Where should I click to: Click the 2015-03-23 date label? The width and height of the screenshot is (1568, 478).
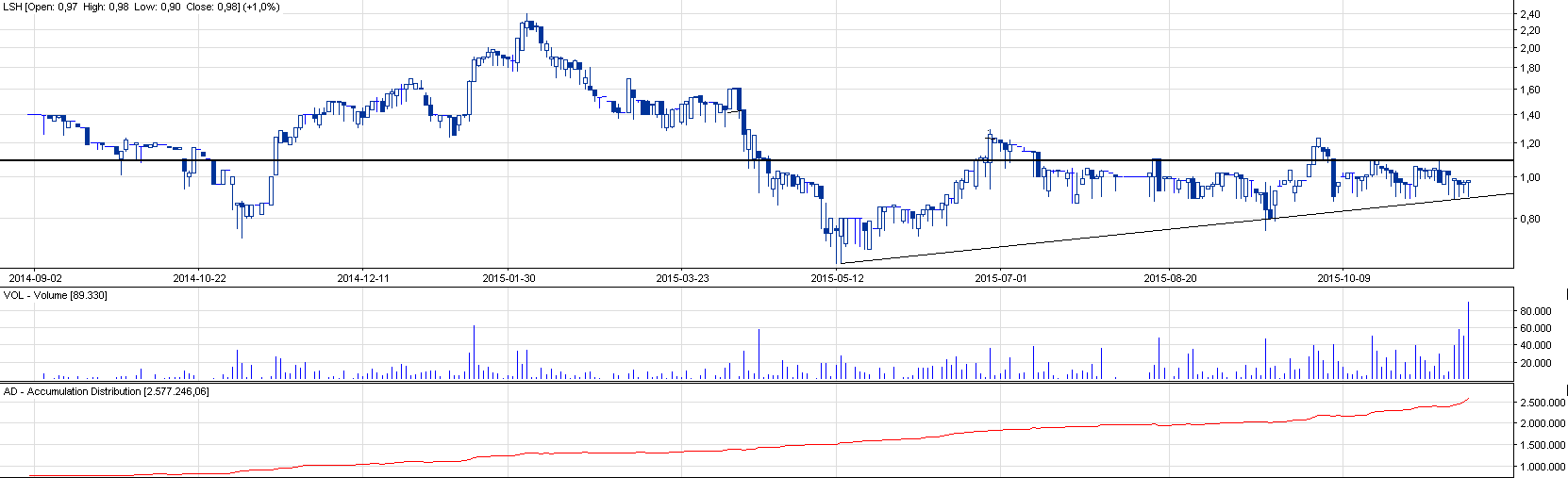682,278
